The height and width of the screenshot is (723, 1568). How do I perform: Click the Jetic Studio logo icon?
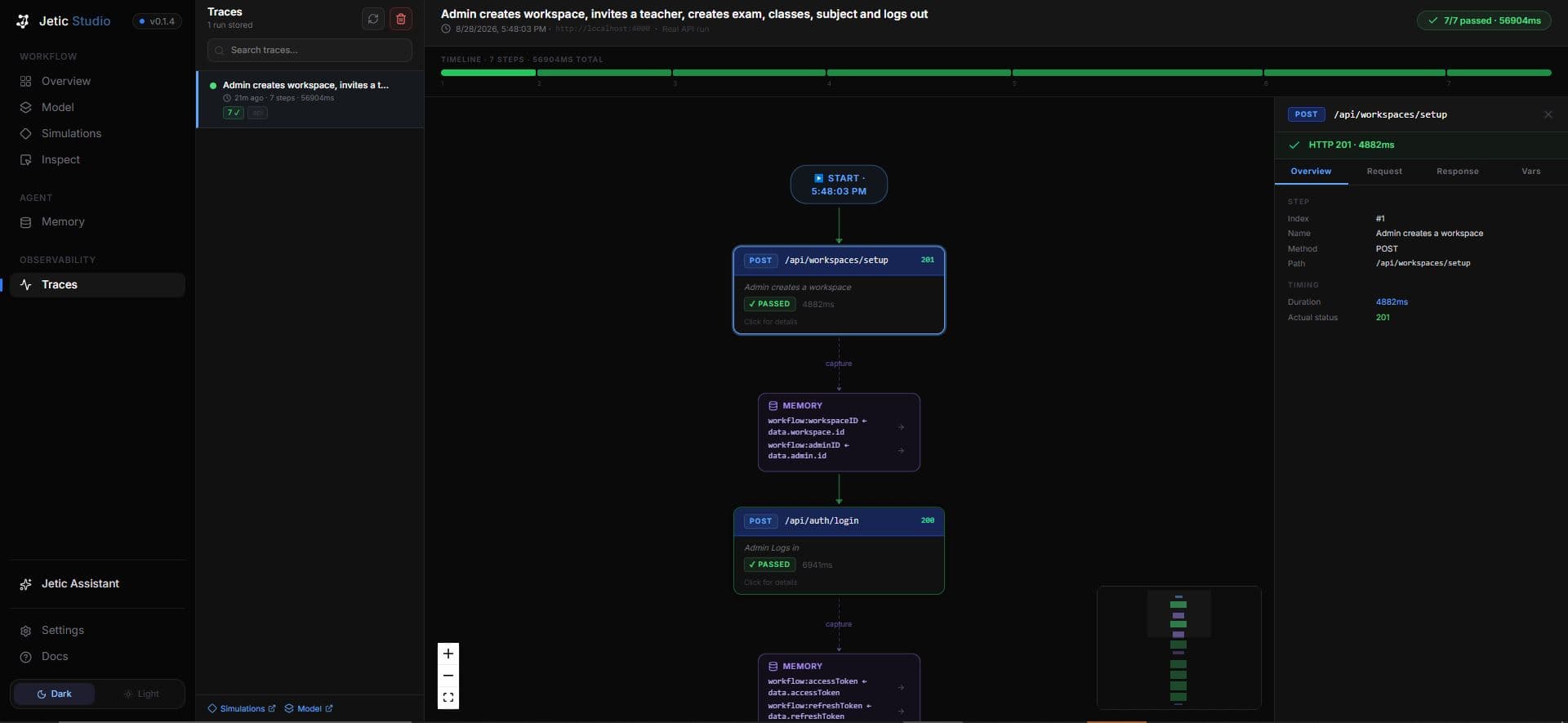pos(23,21)
